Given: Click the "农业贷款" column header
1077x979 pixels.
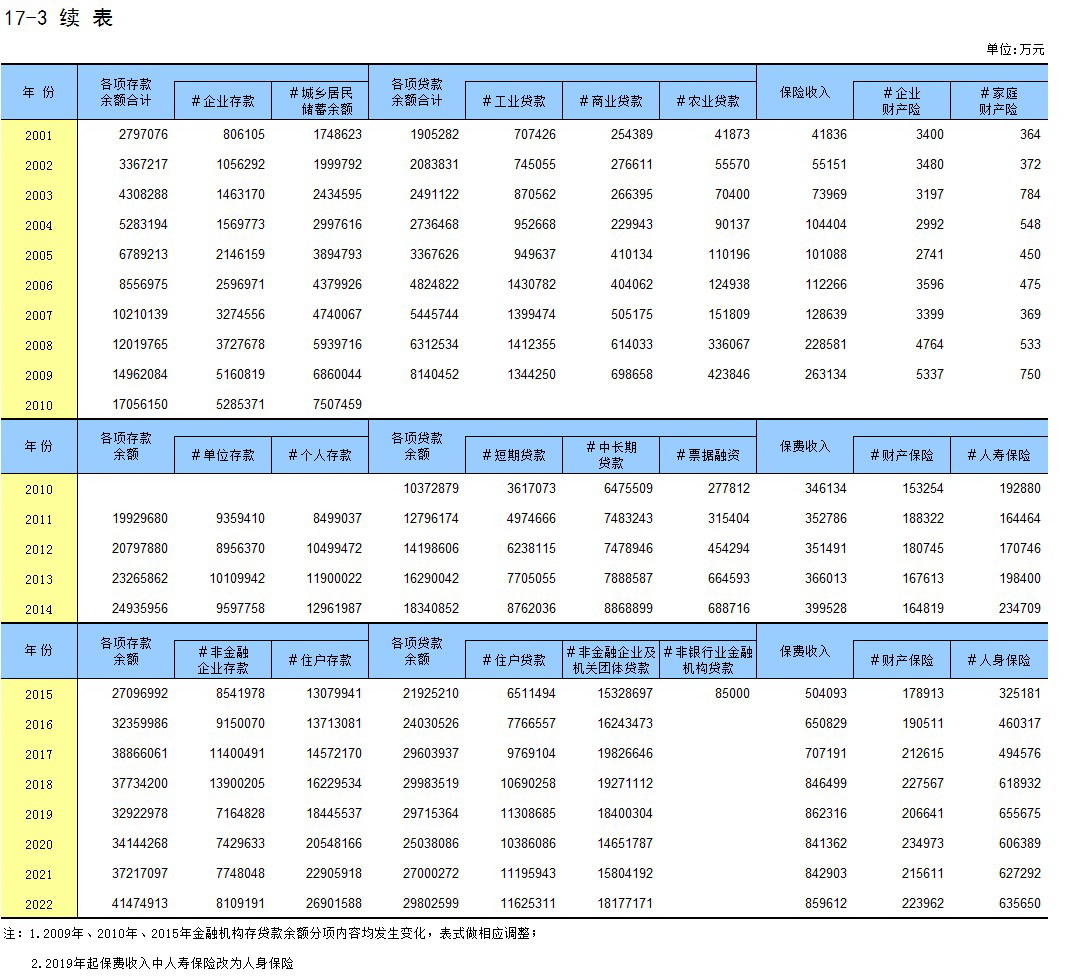Looking at the screenshot, I should [708, 101].
